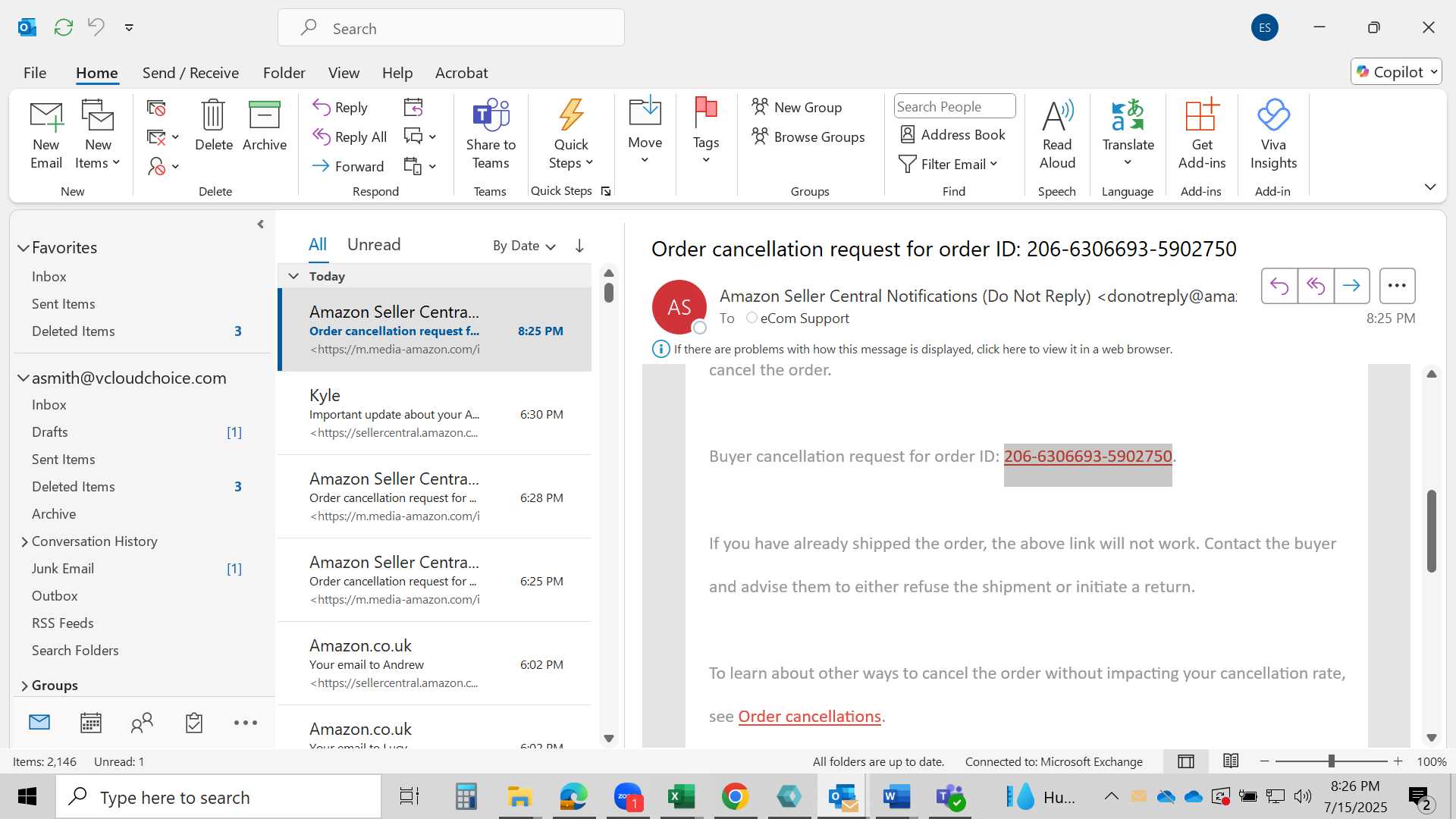1456x819 pixels.
Task: Forward the message from the ribbon
Action: point(348,166)
